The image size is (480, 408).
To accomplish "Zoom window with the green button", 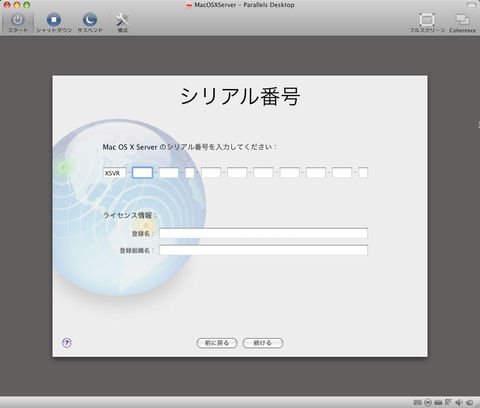I will [27, 5].
